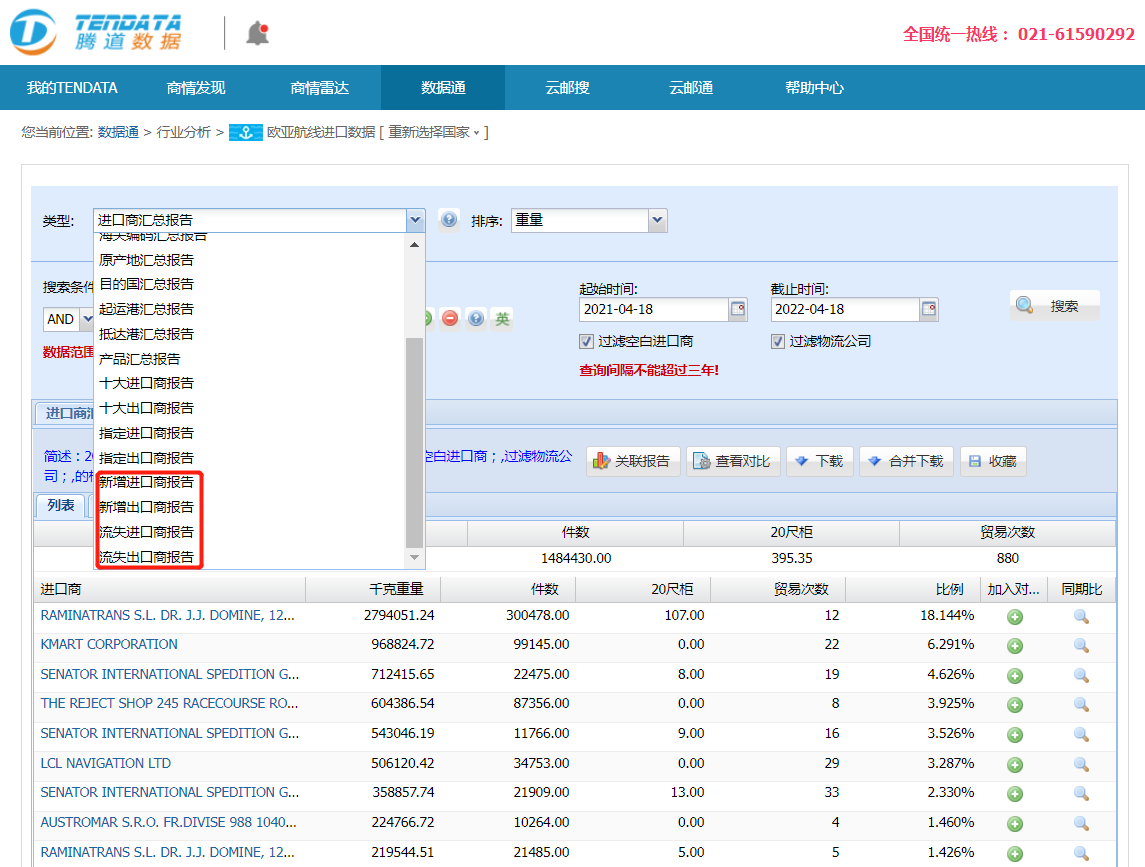Viewport: 1145px width, 867px height.
Task: Open the 排序 dropdown showing 重量
Action: coord(589,220)
